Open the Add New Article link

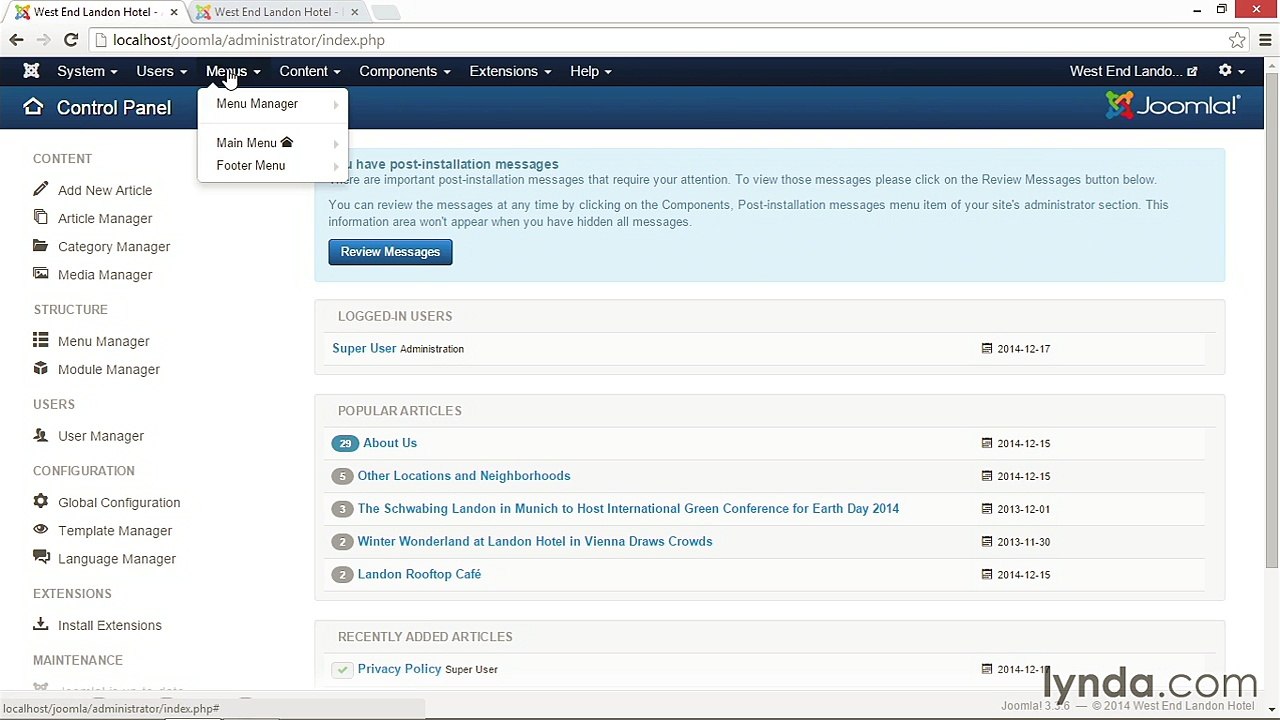[105, 190]
